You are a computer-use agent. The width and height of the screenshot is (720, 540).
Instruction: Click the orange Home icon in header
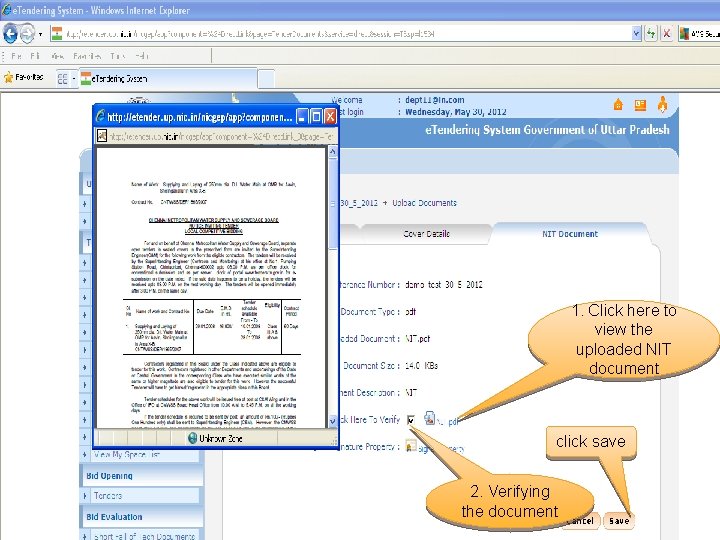coord(618,105)
